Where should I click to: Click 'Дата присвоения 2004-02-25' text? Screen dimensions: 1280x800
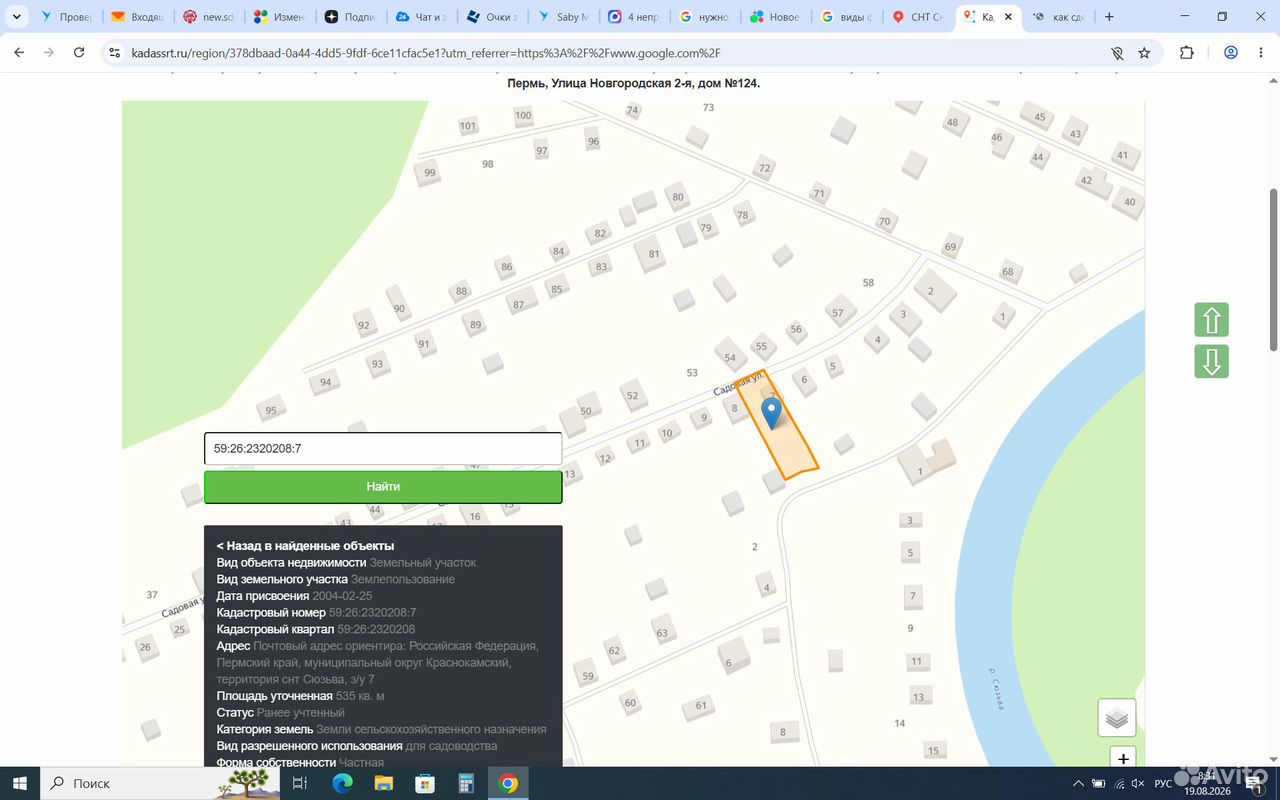(292, 596)
